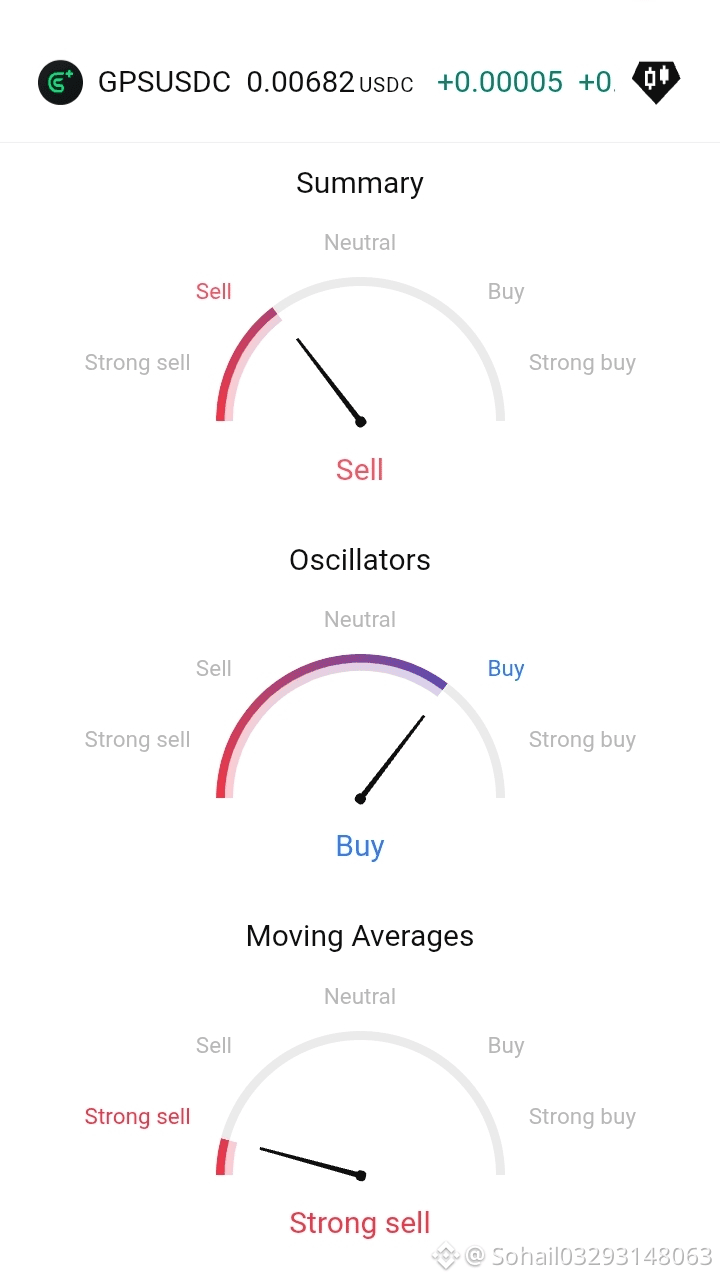Click Strong buy label on Oscillators gauge

tap(582, 740)
